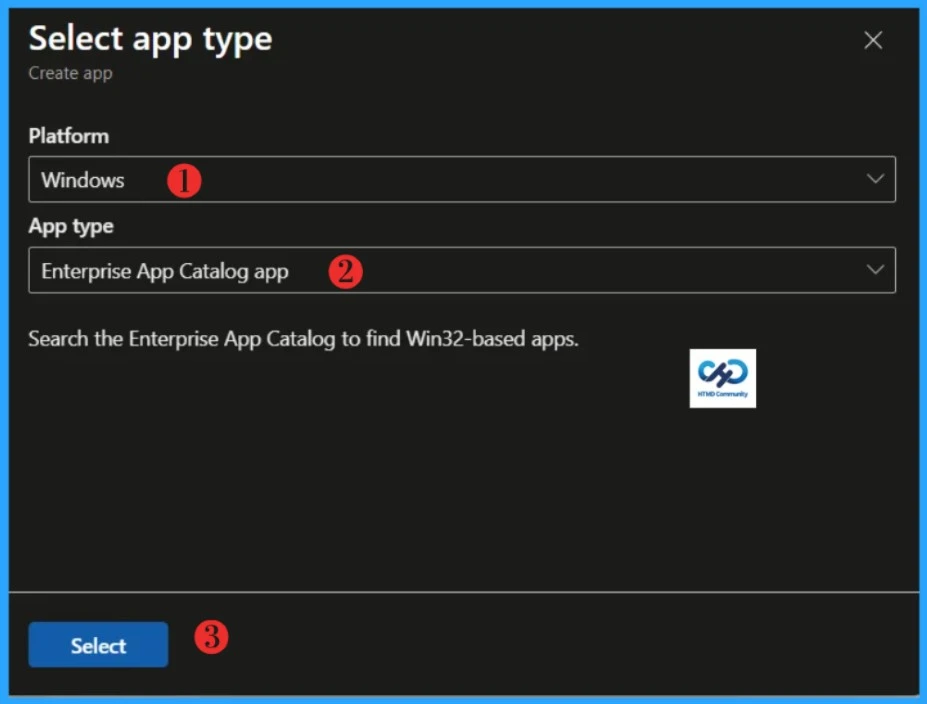Viewport: 927px width, 704px height.
Task: Expand the Platform dropdown chevron arrow
Action: point(875,179)
